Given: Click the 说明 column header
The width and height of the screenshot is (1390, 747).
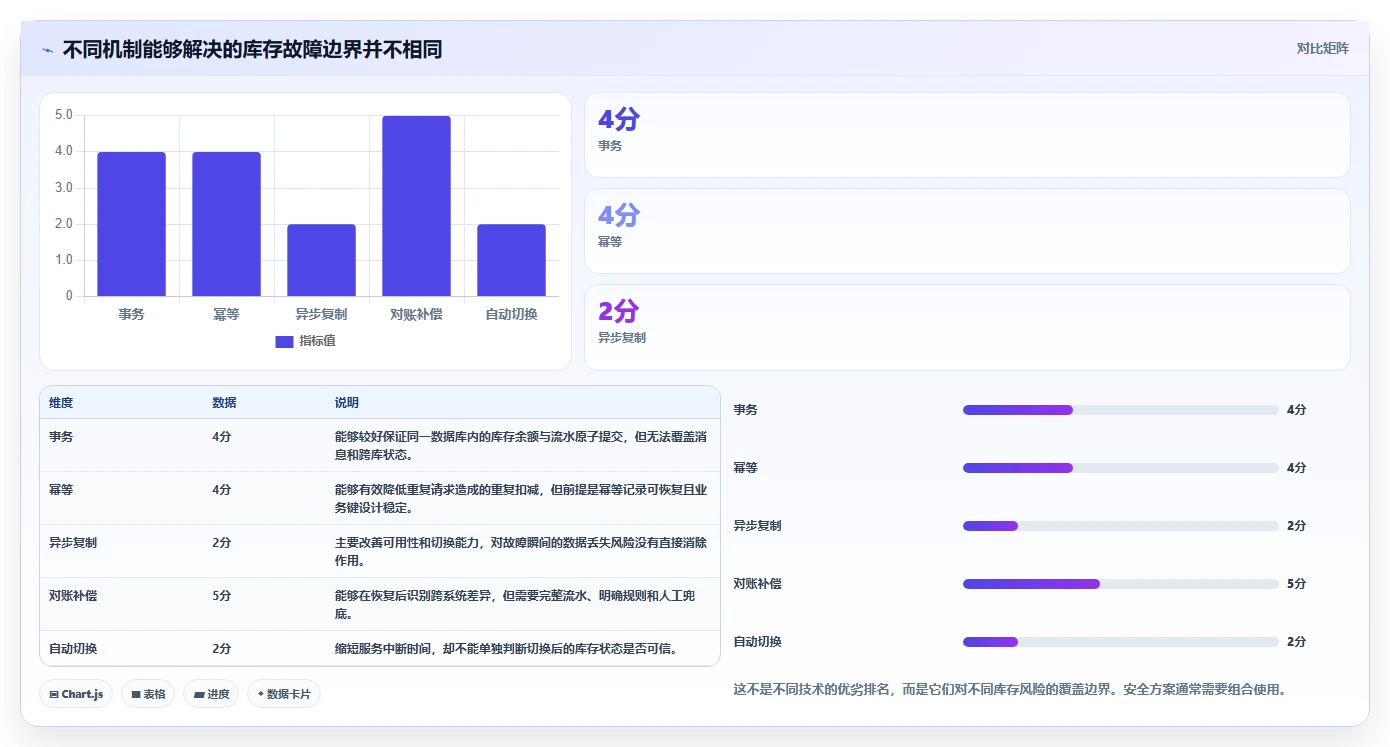Looking at the screenshot, I should pos(346,403).
